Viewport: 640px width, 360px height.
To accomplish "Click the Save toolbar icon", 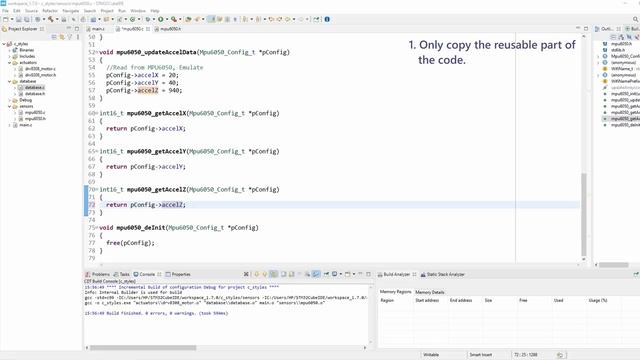I will click(x=19, y=19).
